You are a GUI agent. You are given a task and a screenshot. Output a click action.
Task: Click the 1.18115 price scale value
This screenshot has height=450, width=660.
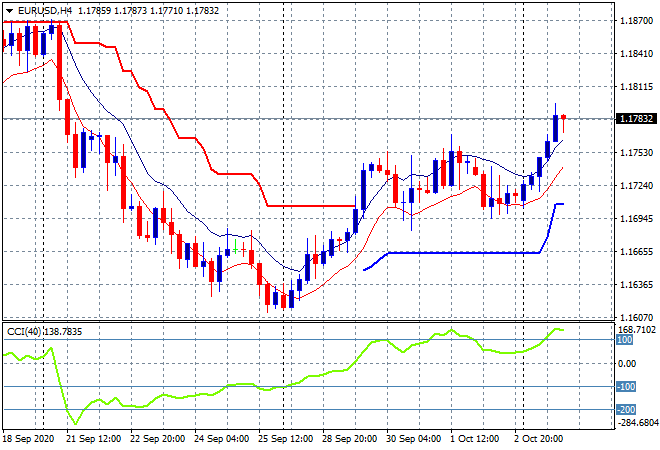point(636,87)
